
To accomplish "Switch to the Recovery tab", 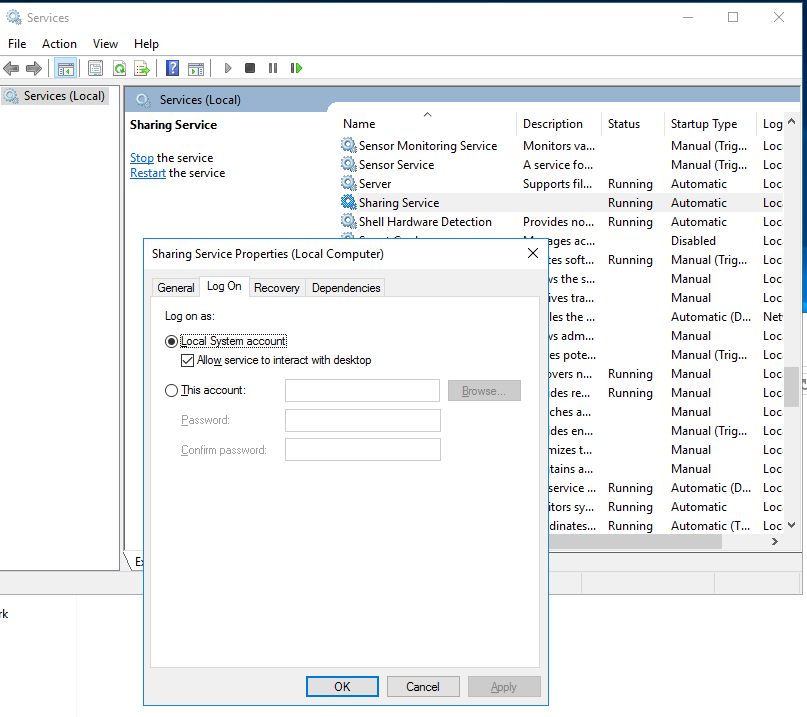I will click(277, 288).
